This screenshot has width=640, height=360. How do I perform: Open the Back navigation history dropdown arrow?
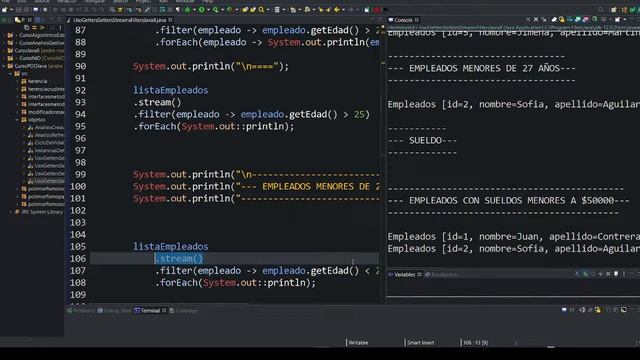[343, 9]
